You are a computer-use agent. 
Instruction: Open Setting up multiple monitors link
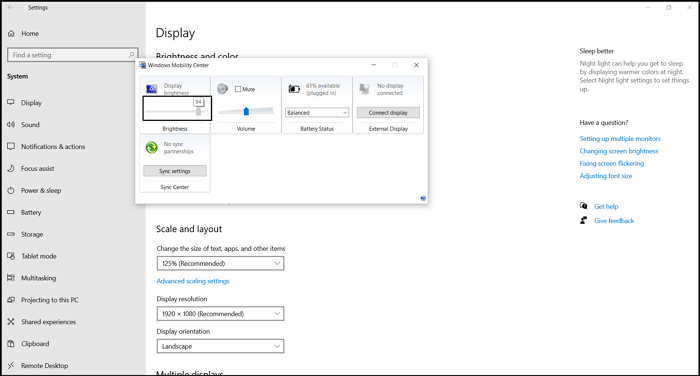click(x=620, y=138)
